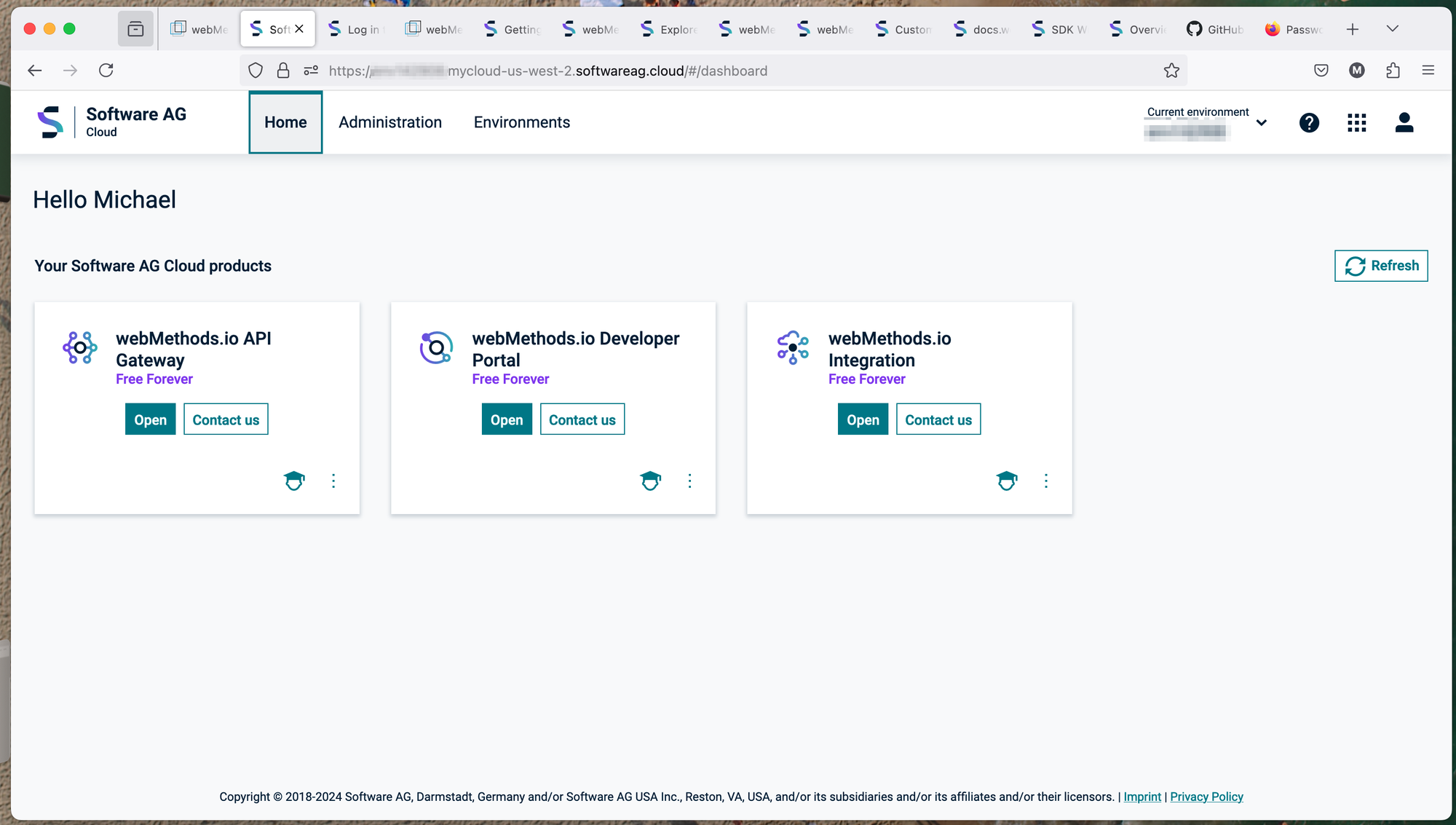
Task: Expand the browser's list-all-tabs chevron
Action: coord(1392,29)
